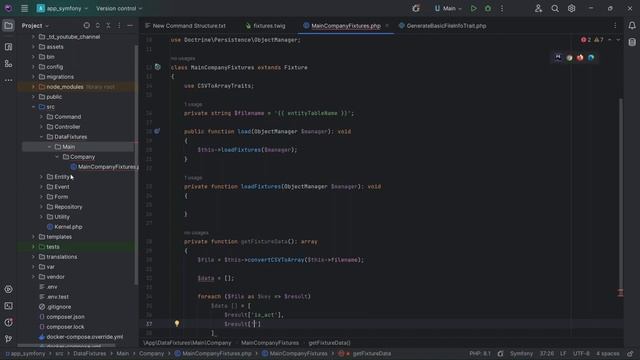Open the Terminal tool window

click(8, 306)
